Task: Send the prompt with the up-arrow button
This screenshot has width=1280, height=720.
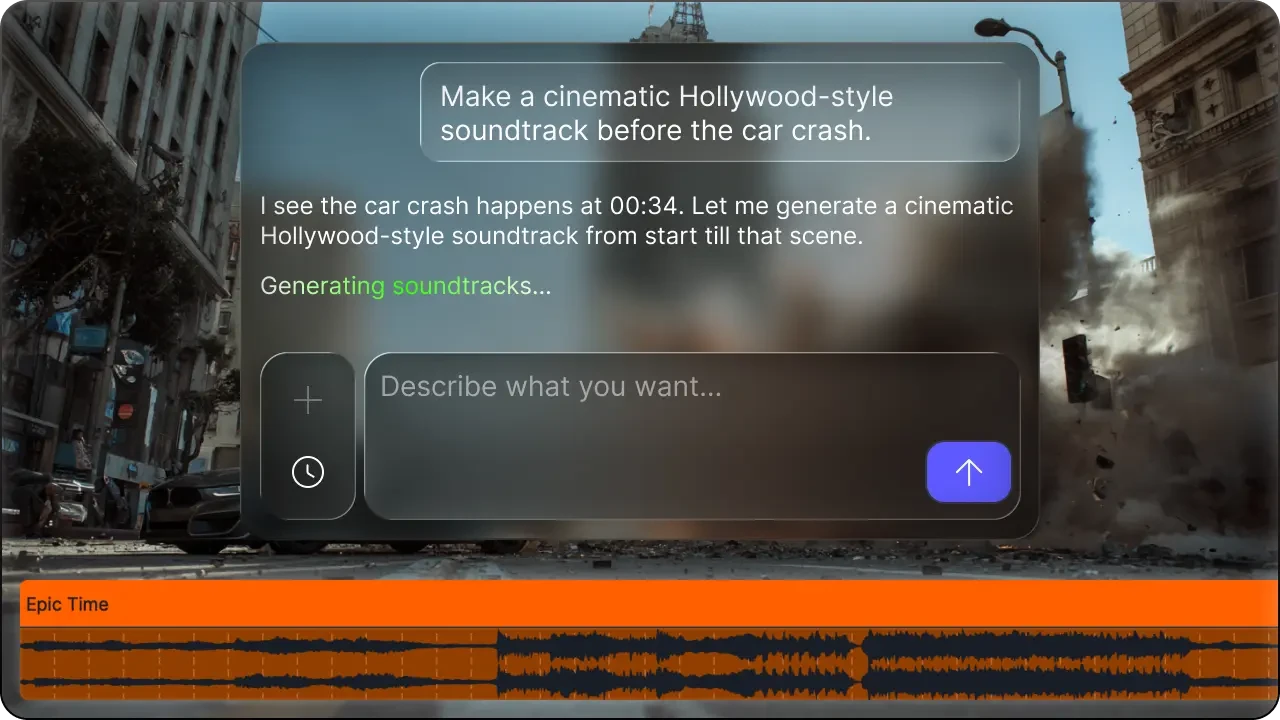Action: click(x=968, y=472)
